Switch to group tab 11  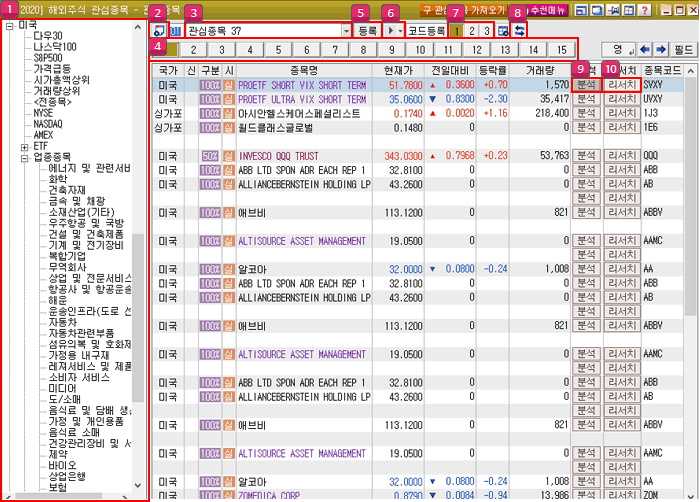point(448,50)
